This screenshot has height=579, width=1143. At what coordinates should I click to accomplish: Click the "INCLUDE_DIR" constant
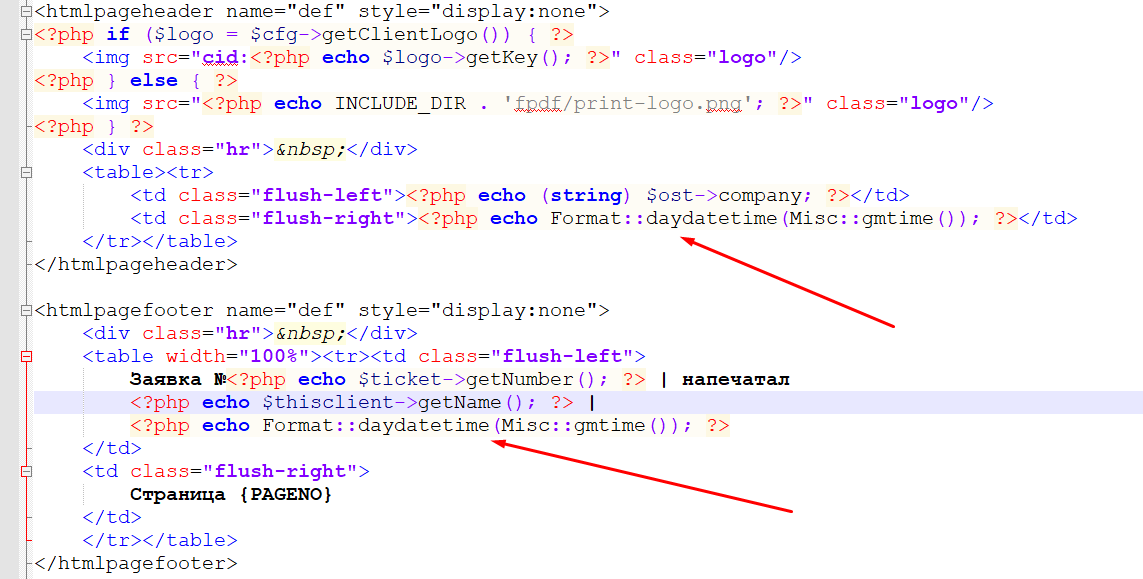[400, 104]
